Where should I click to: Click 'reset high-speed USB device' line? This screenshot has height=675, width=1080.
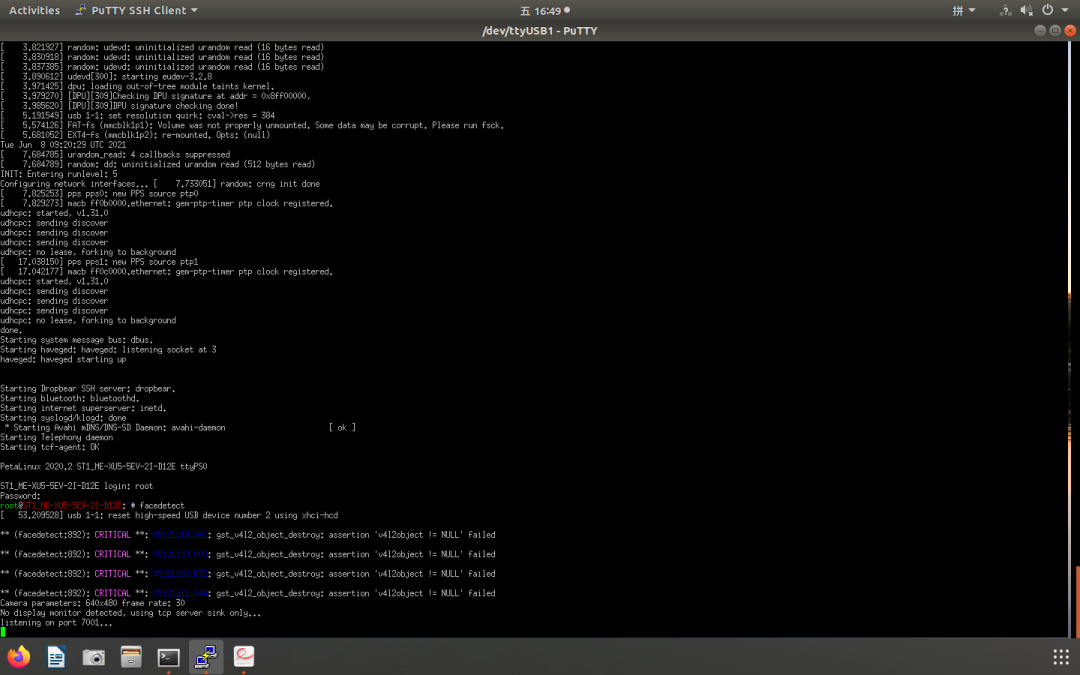point(169,515)
